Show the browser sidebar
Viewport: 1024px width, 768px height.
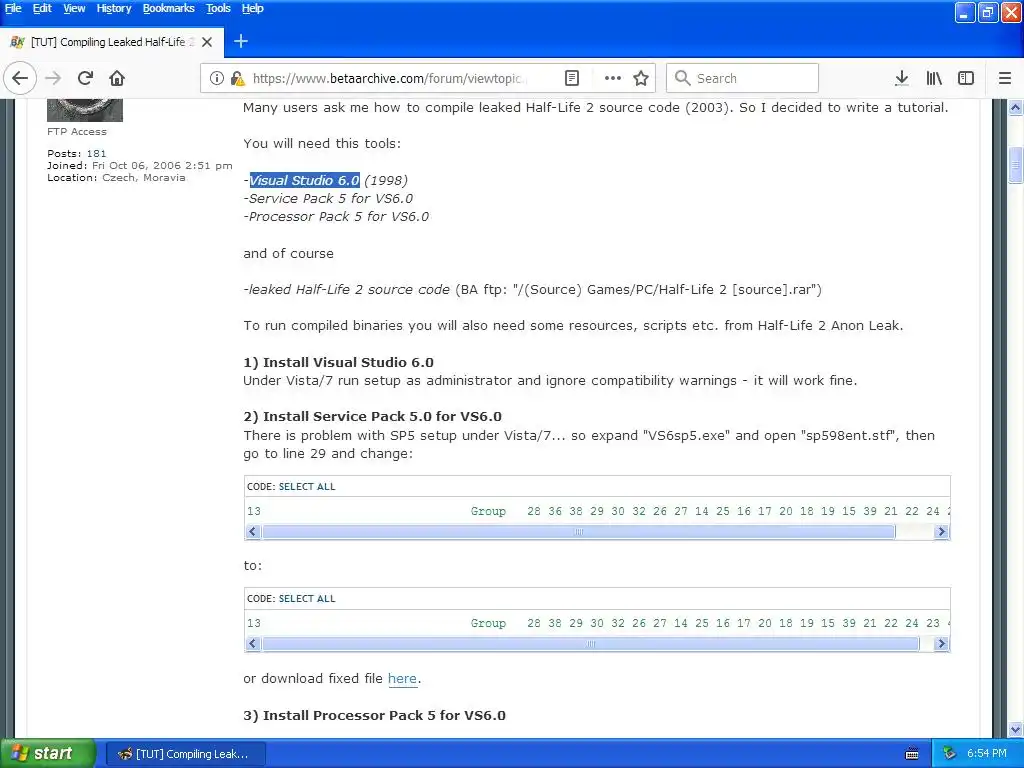coord(966,78)
